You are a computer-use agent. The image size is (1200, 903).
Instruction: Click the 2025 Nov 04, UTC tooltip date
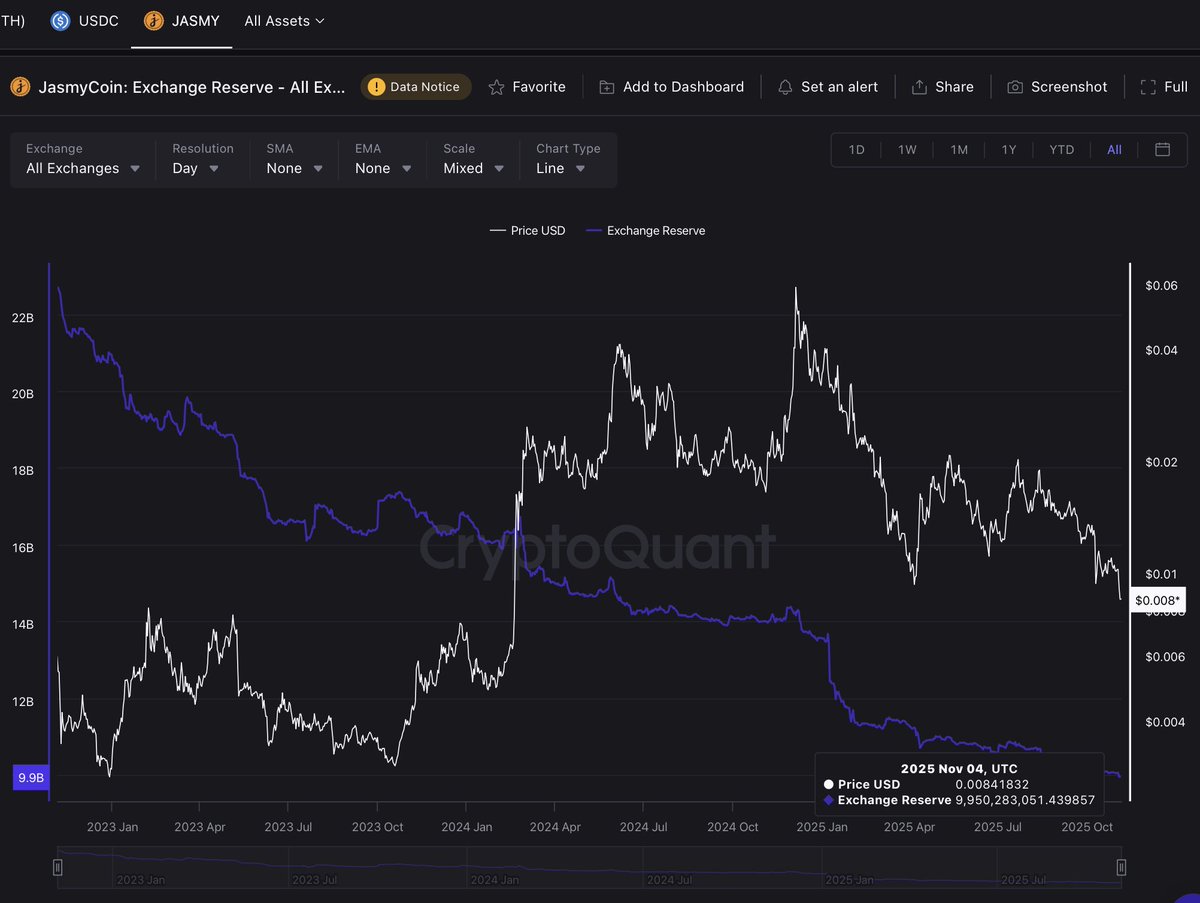[959, 769]
